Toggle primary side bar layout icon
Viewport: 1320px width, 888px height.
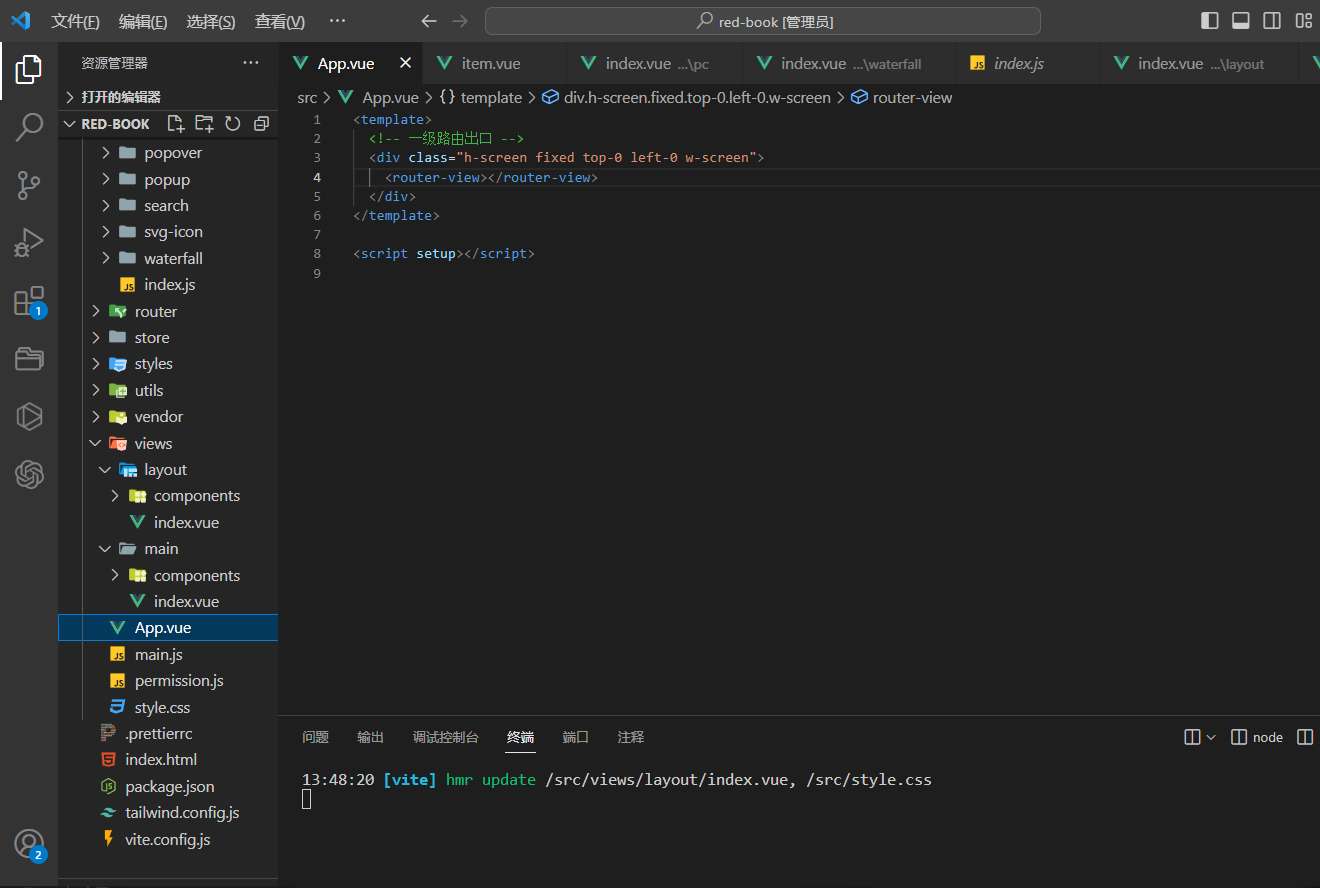pos(1210,21)
